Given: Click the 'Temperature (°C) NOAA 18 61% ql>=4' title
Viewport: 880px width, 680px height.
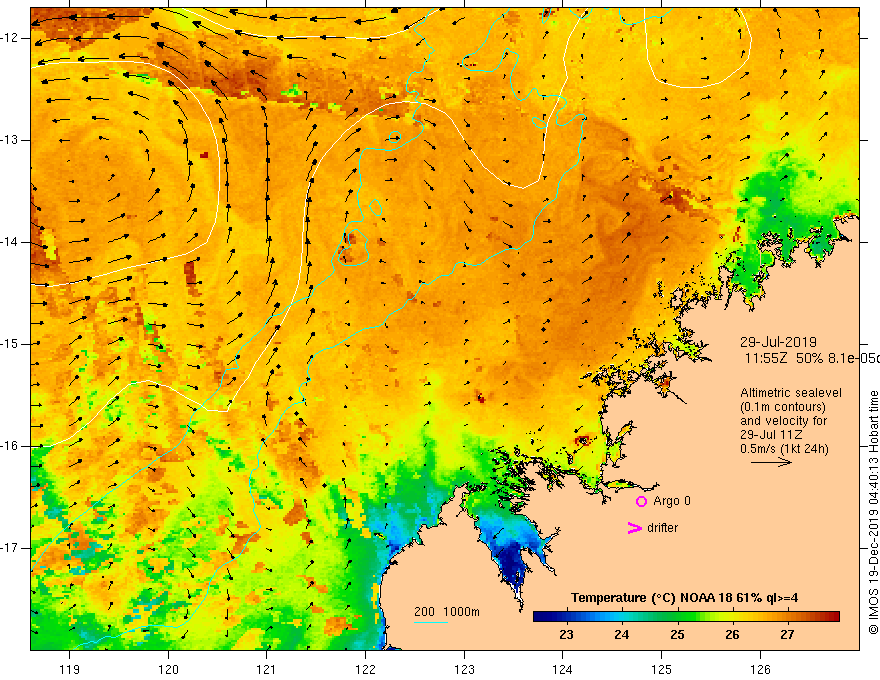Looking at the screenshot, I should (x=684, y=598).
